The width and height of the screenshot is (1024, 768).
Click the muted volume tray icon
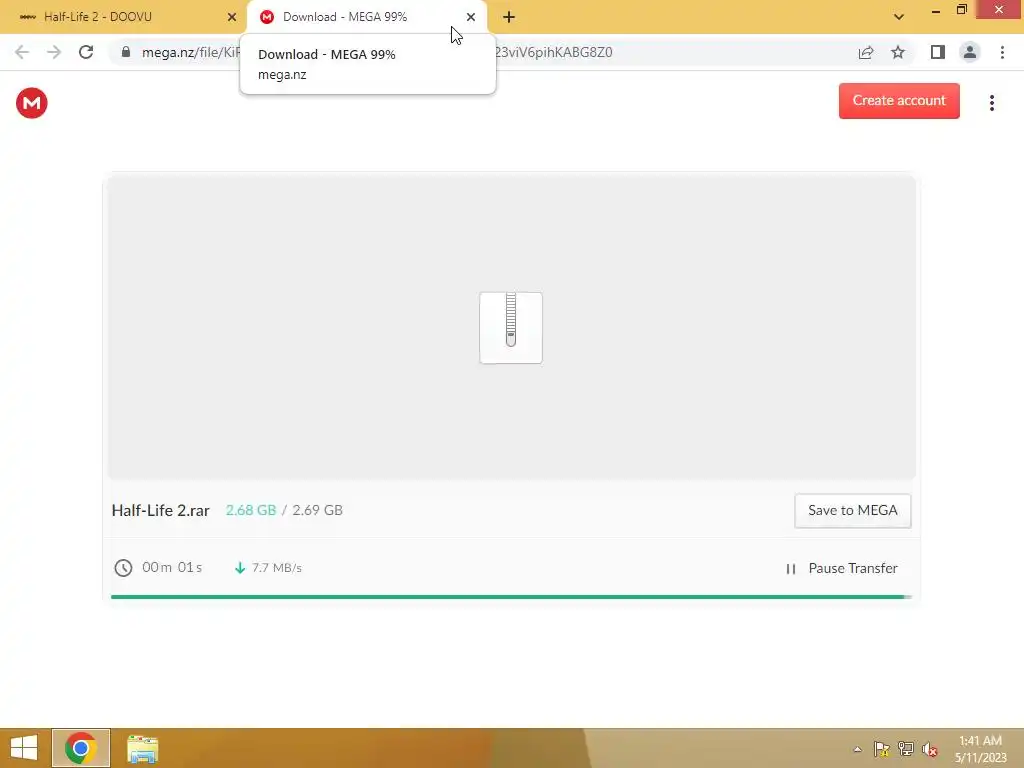929,749
